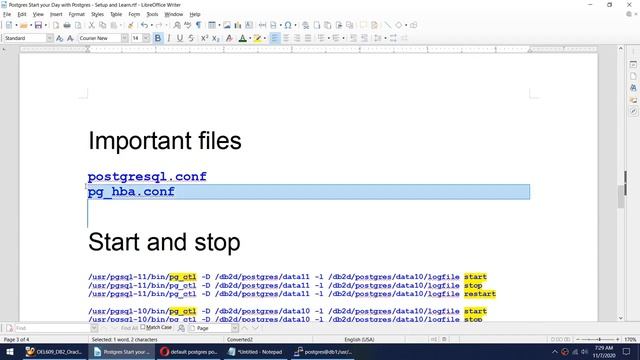Screen dimensions: 640x360
Task: Open the Font Size dropdown arrow
Action: pyautogui.click(x=146, y=38)
